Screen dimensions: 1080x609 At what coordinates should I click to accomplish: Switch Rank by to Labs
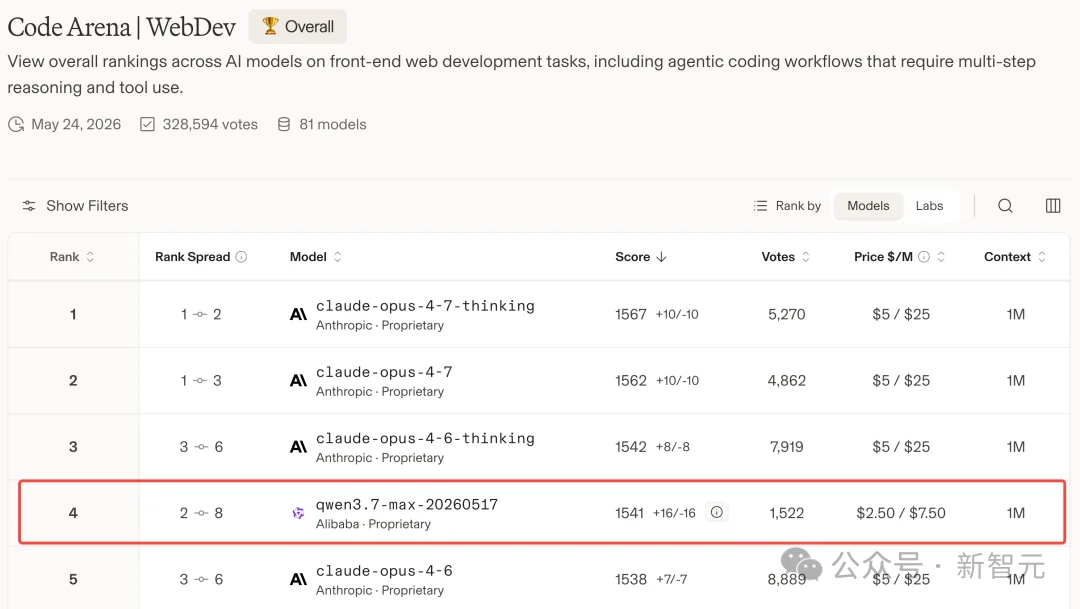point(929,206)
